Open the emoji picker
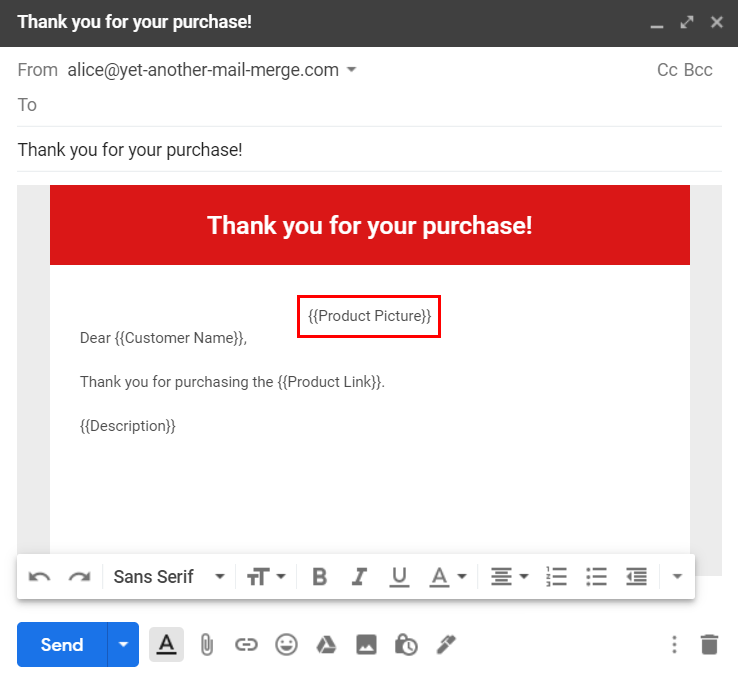Image resolution: width=738 pixels, height=681 pixels. tap(286, 645)
